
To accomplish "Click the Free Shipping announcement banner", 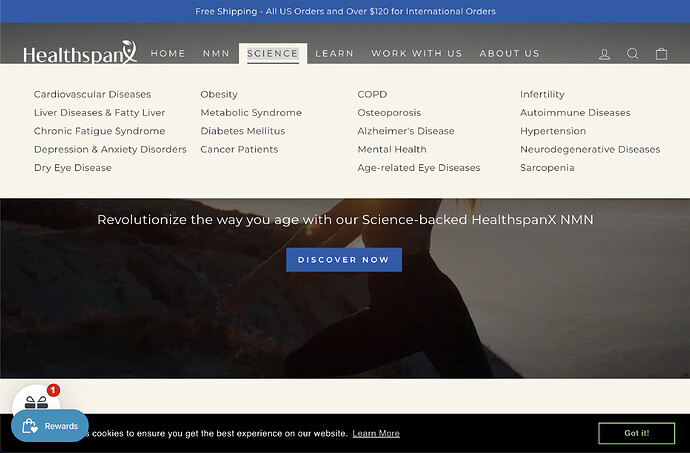I will click(x=345, y=11).
